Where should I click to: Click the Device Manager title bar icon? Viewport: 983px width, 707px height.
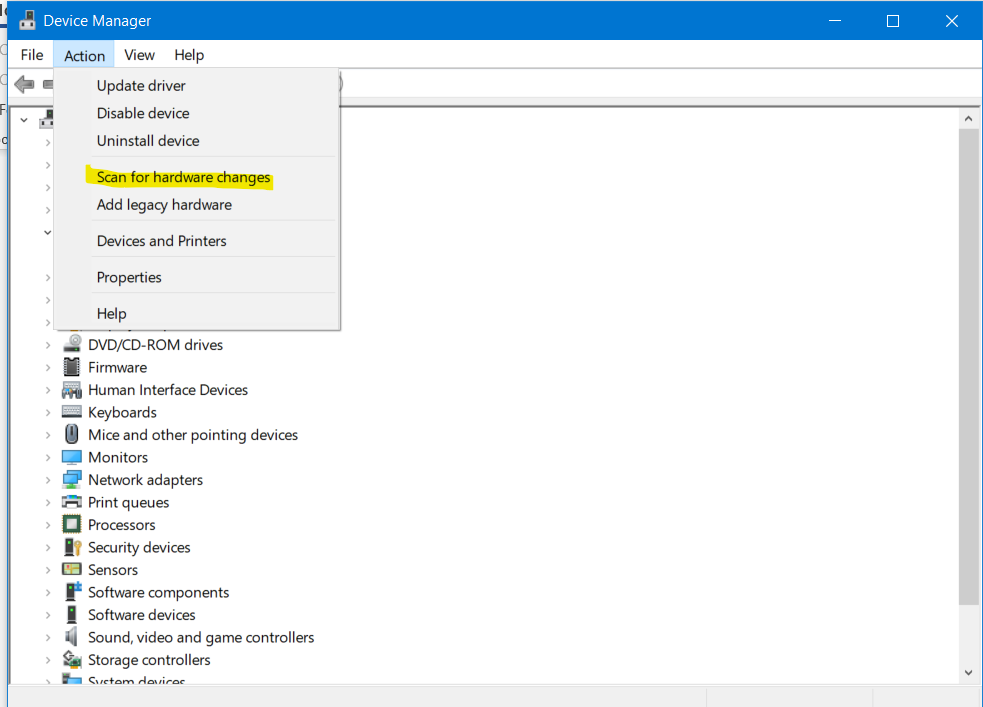27,21
